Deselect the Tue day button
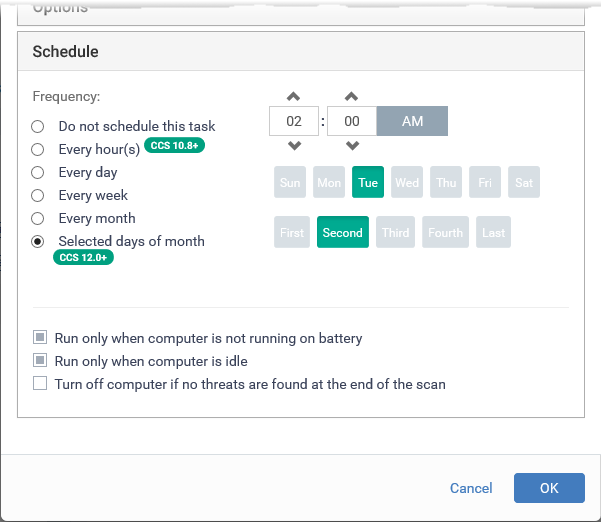This screenshot has height=522, width=601. pyautogui.click(x=368, y=182)
